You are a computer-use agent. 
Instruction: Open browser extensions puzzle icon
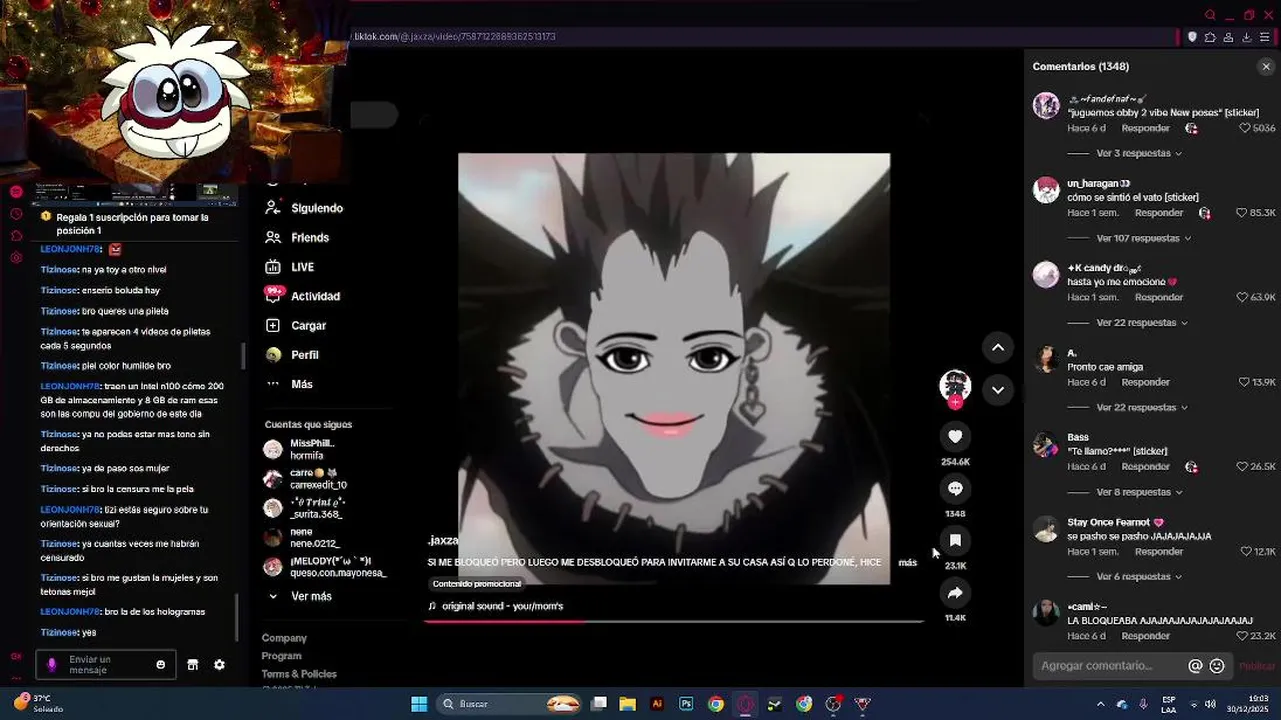point(1210,37)
